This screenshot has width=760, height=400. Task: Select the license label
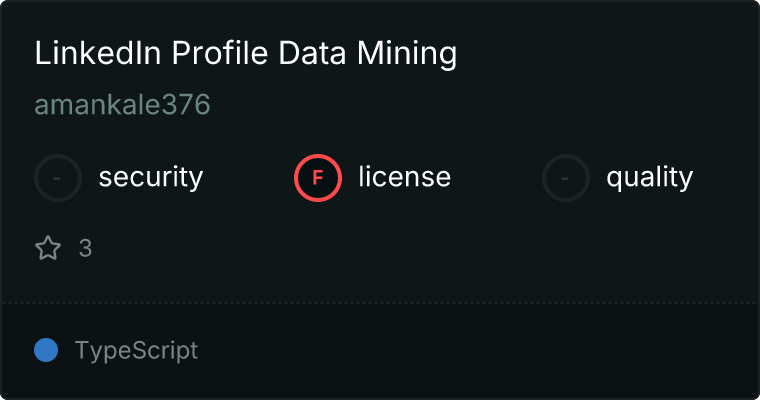click(x=404, y=178)
